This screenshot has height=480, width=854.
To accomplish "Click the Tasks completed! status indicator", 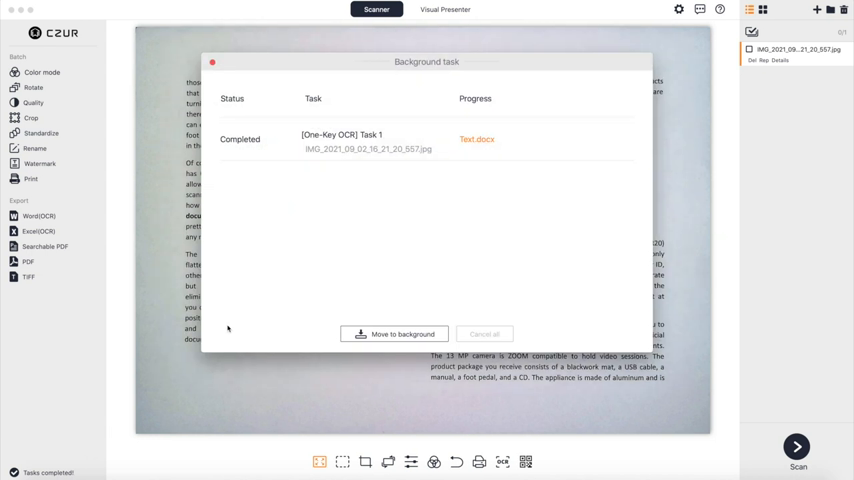I will coord(41,472).
